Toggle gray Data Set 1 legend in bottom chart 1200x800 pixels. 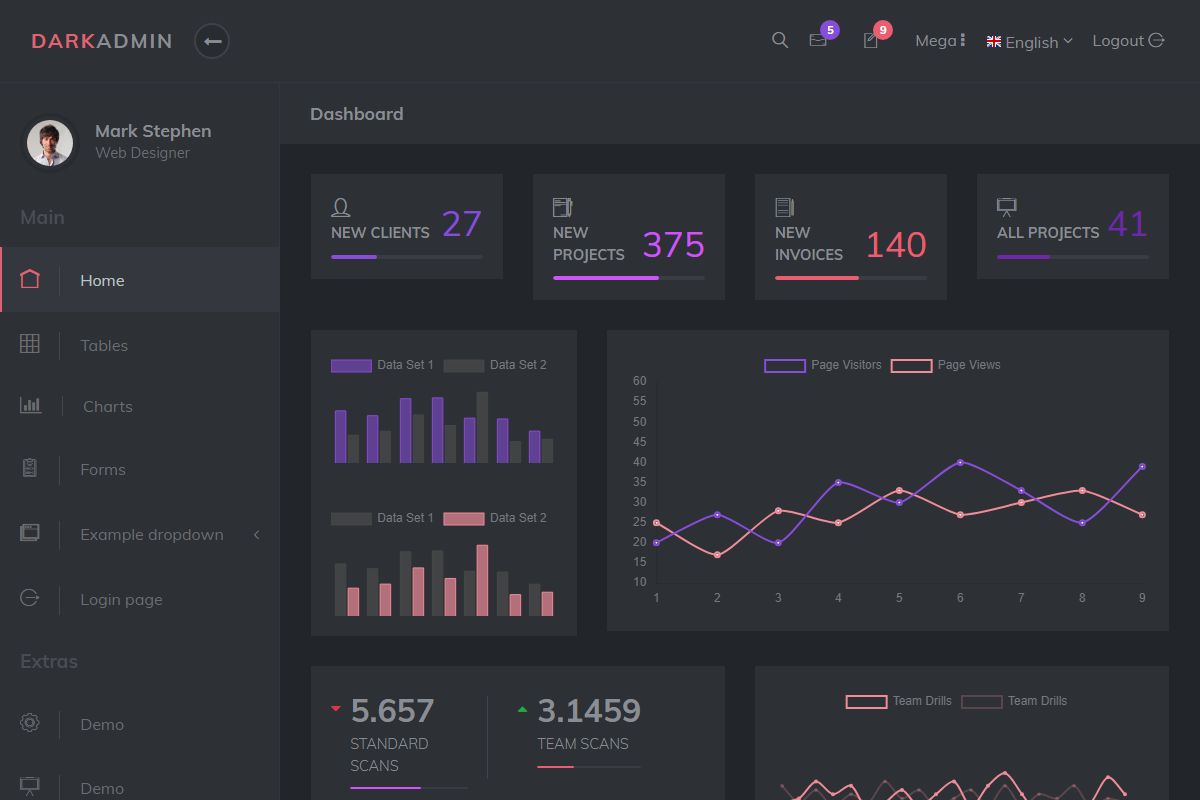[383, 518]
